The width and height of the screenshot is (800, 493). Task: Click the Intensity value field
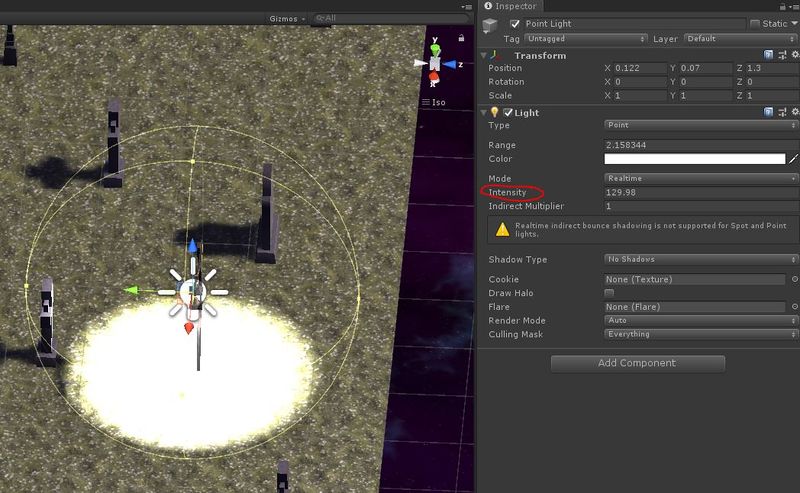tap(701, 192)
